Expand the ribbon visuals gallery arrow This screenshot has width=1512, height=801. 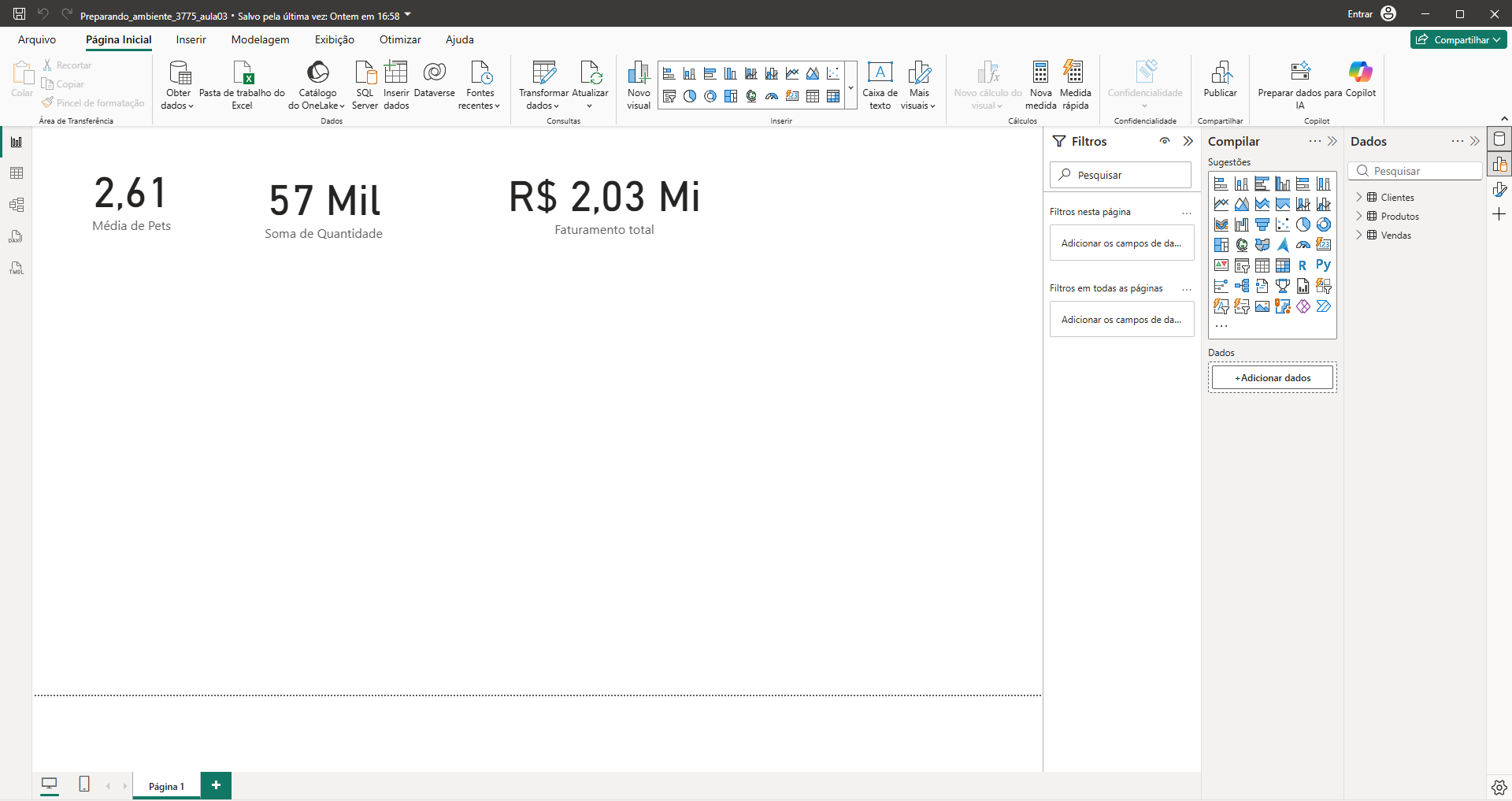[x=850, y=86]
